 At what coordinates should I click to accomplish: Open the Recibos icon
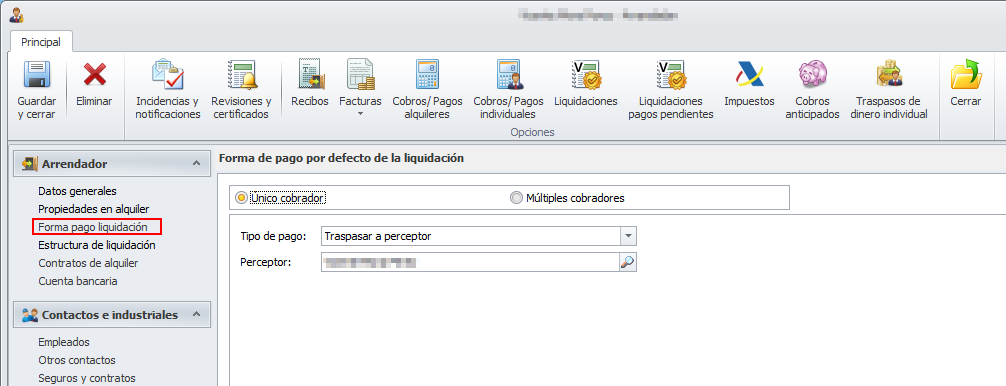[311, 74]
